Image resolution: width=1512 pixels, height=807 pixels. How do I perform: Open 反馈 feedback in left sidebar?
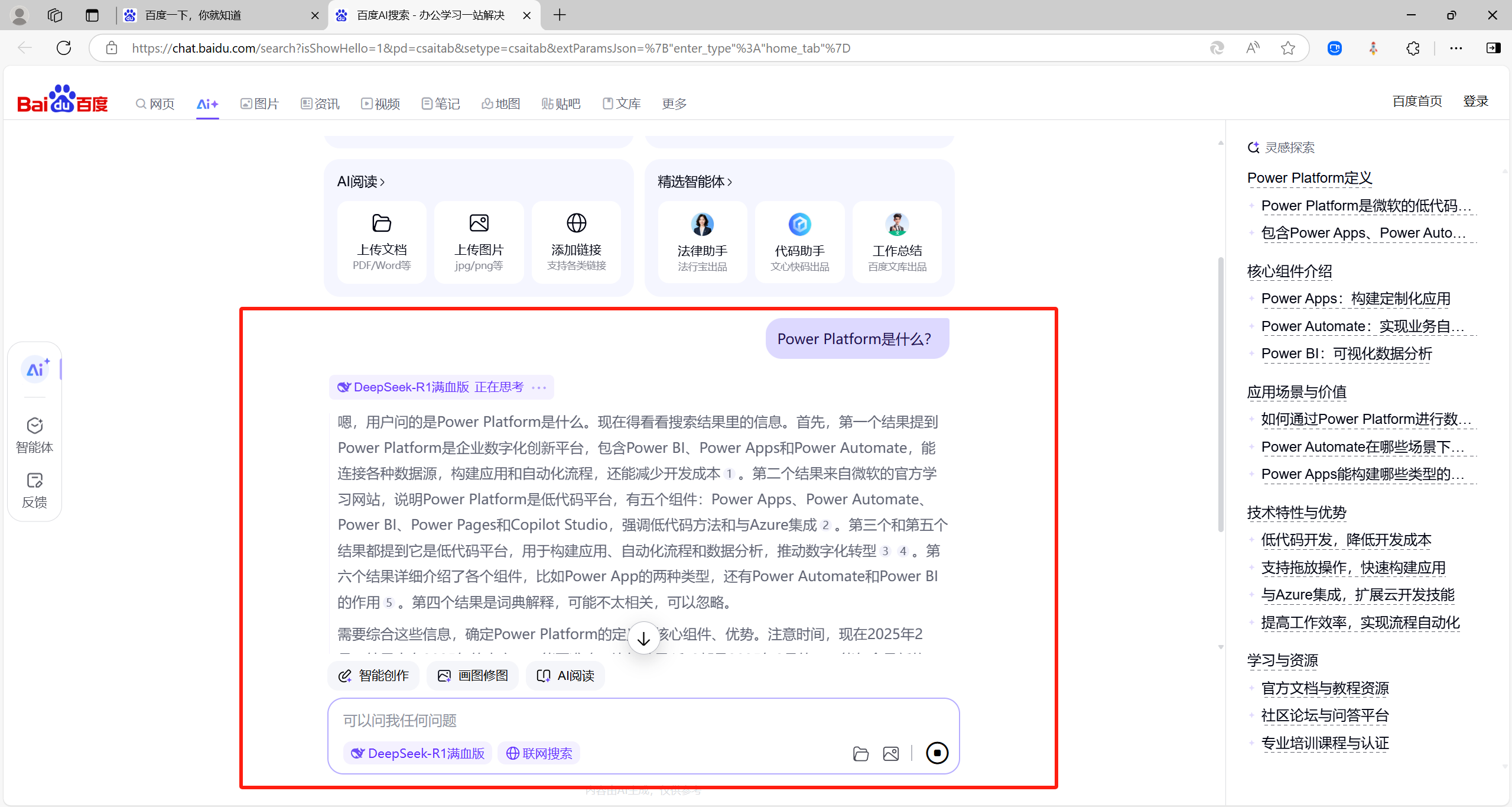tap(34, 490)
